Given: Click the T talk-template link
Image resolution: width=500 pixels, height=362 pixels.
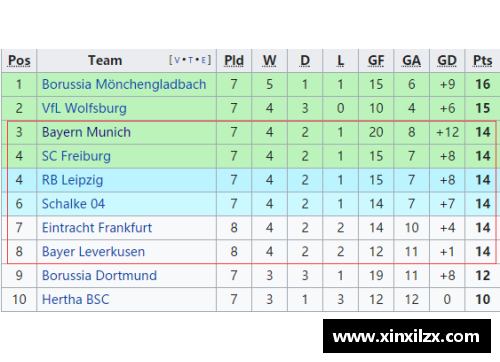Looking at the screenshot, I should click(191, 60).
